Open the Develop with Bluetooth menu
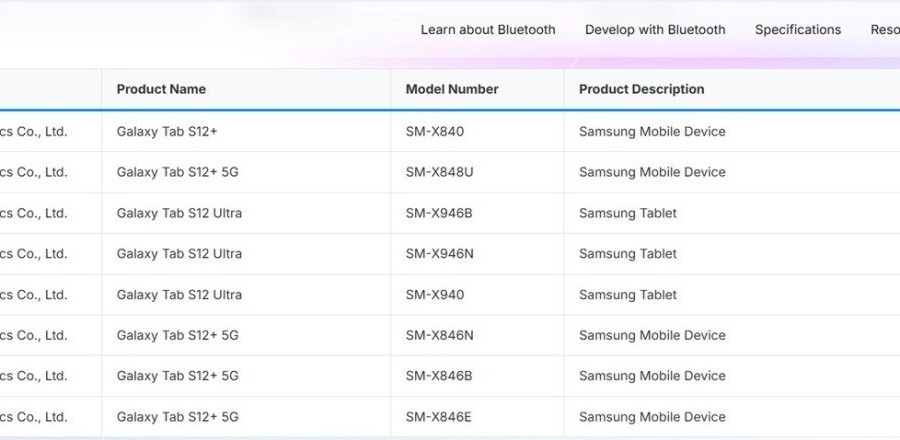 coord(655,30)
